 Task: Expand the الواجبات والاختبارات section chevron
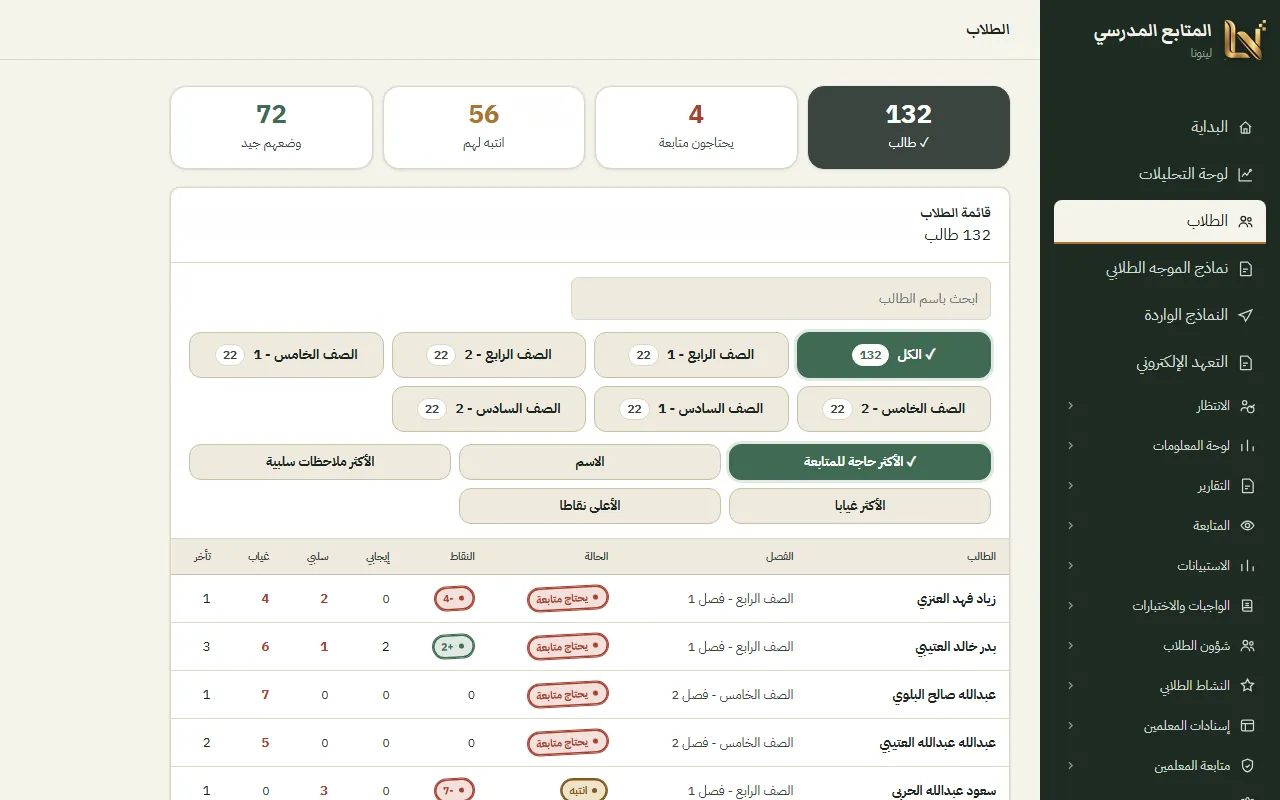1070,606
